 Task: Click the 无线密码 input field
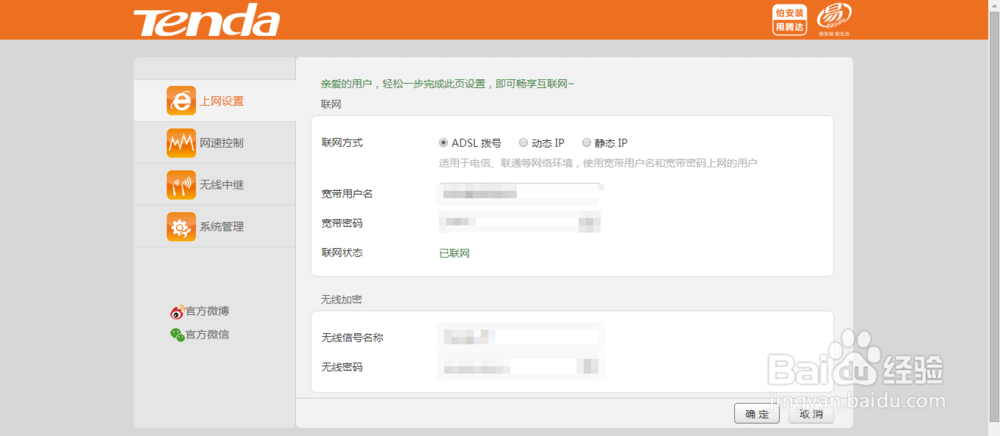point(519,367)
